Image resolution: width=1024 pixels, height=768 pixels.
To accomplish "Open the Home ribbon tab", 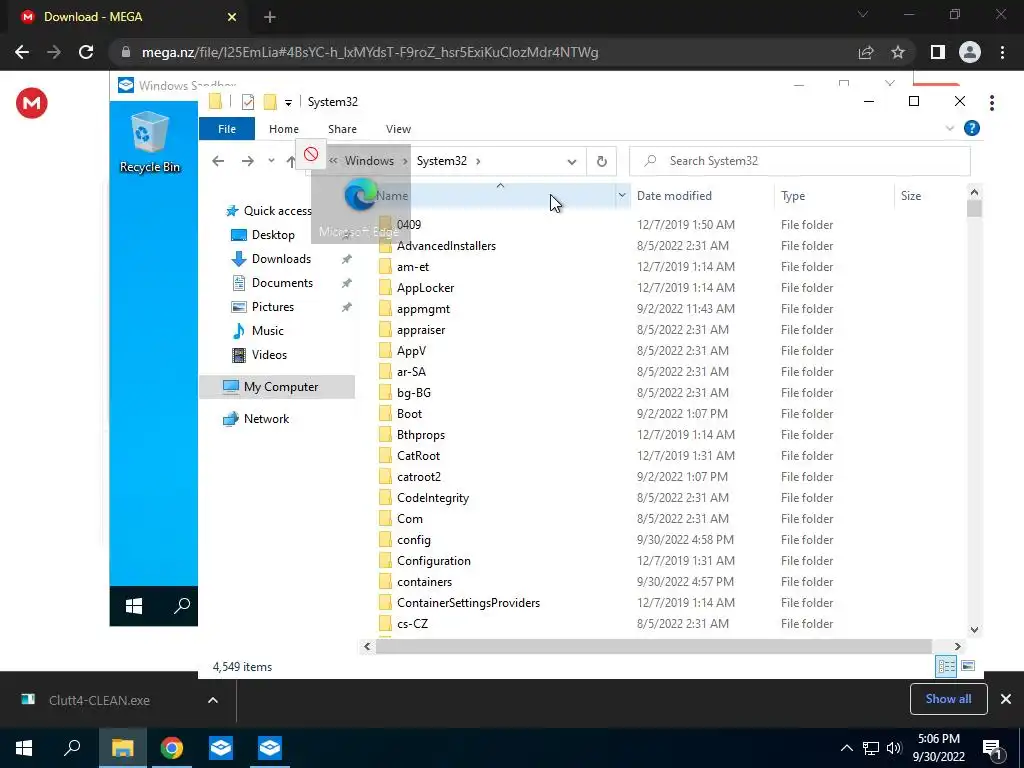I will [283, 129].
